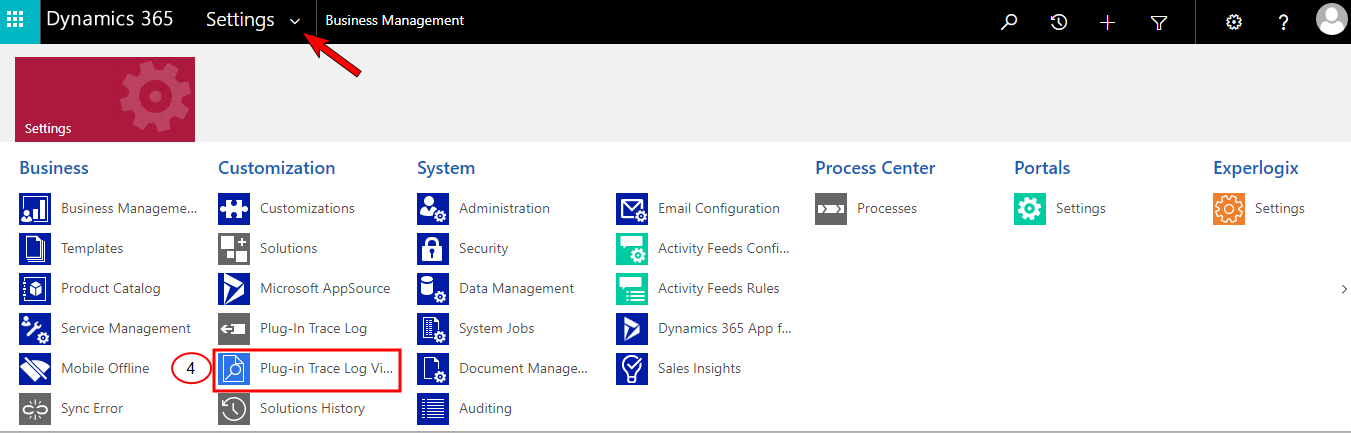1351x433 pixels.
Task: Open the gear options icon
Action: (1234, 22)
